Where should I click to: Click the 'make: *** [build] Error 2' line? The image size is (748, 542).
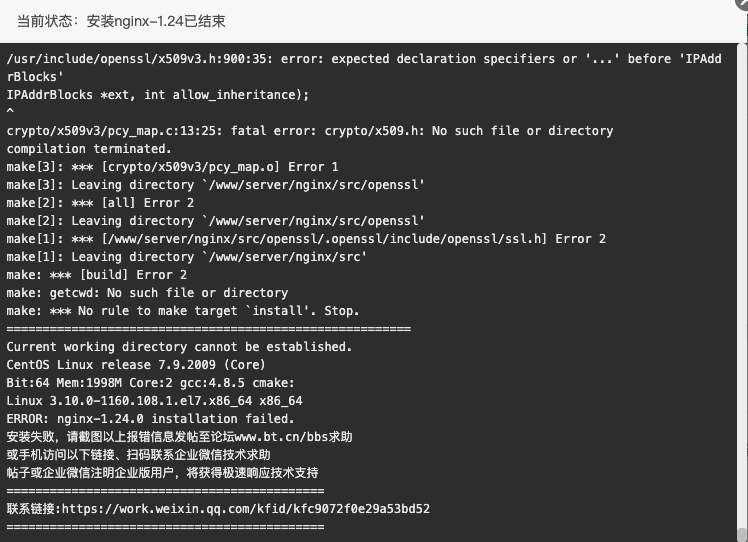pos(96,275)
